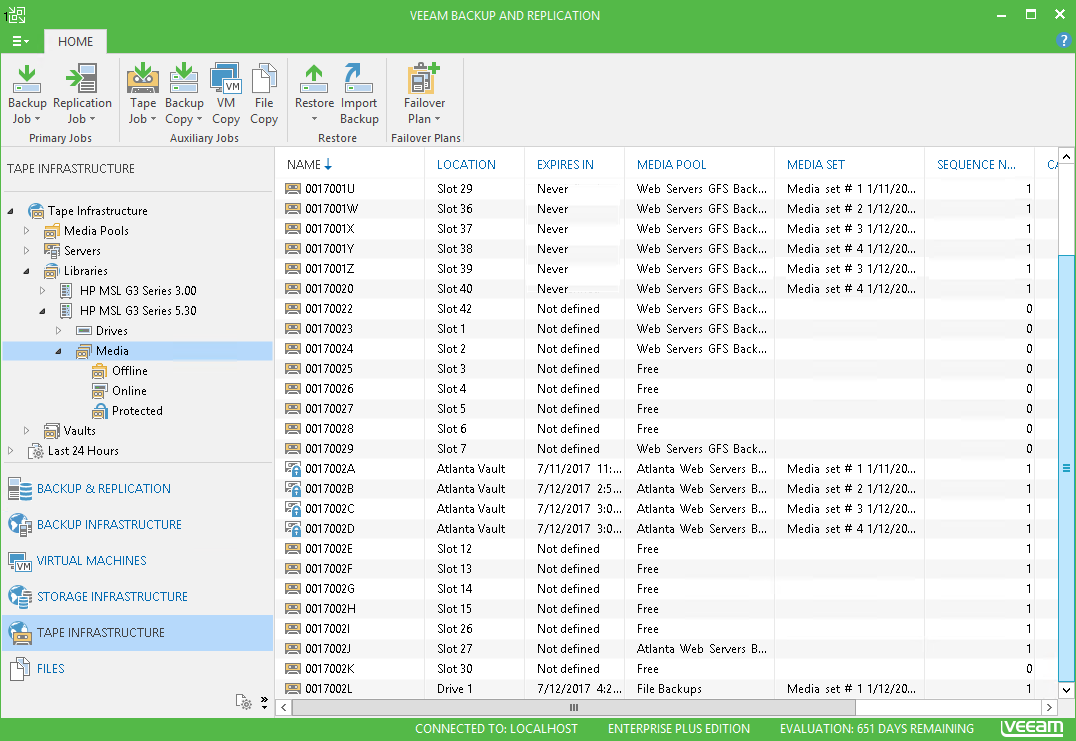The height and width of the screenshot is (741, 1076).
Task: Open the Files view
Action: pos(137,669)
